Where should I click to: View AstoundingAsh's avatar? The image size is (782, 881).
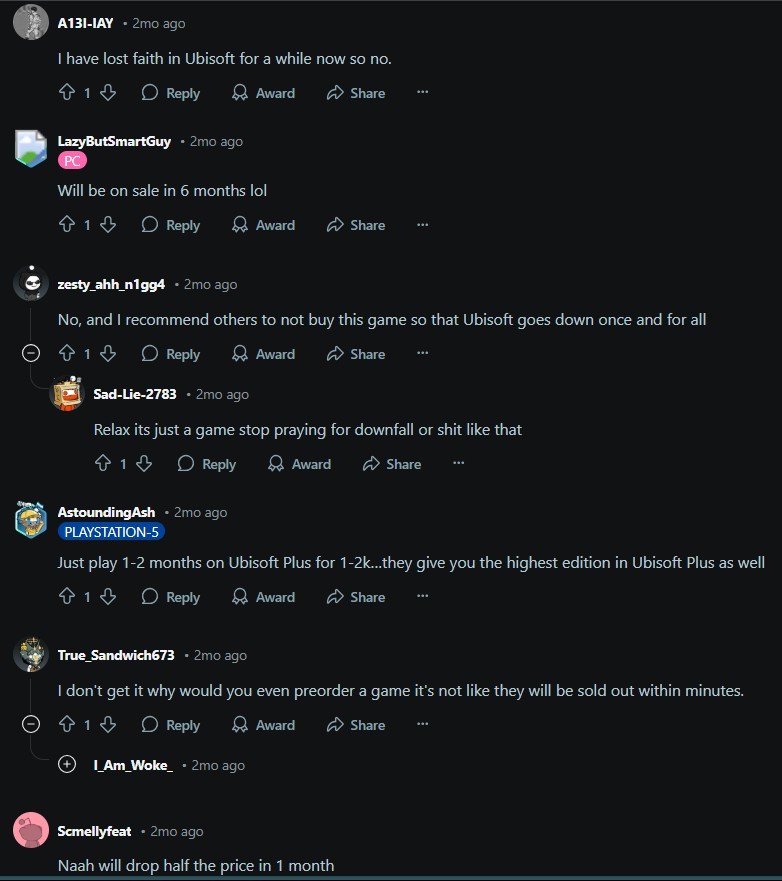pyautogui.click(x=31, y=520)
